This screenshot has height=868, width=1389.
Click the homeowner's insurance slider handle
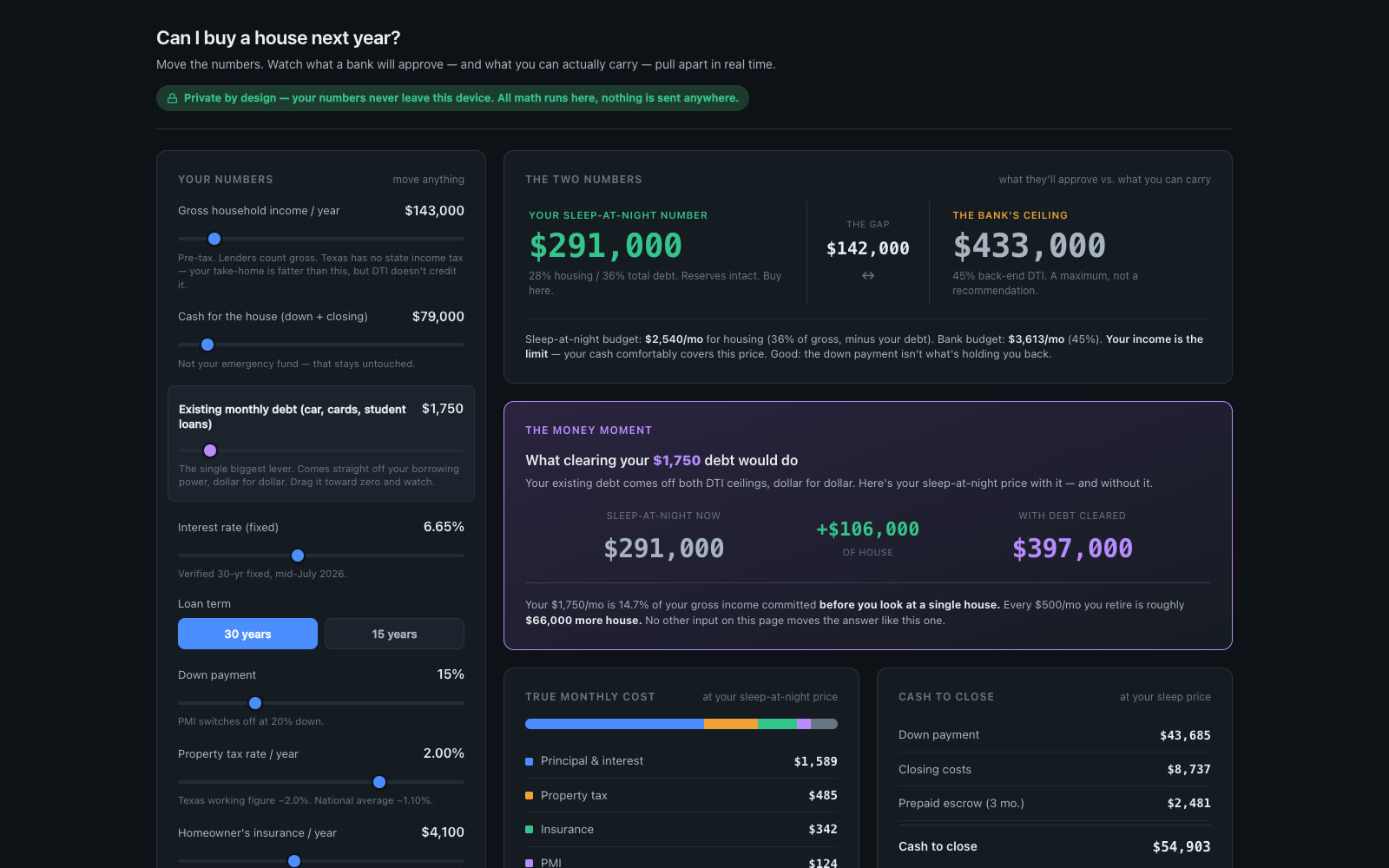(294, 861)
